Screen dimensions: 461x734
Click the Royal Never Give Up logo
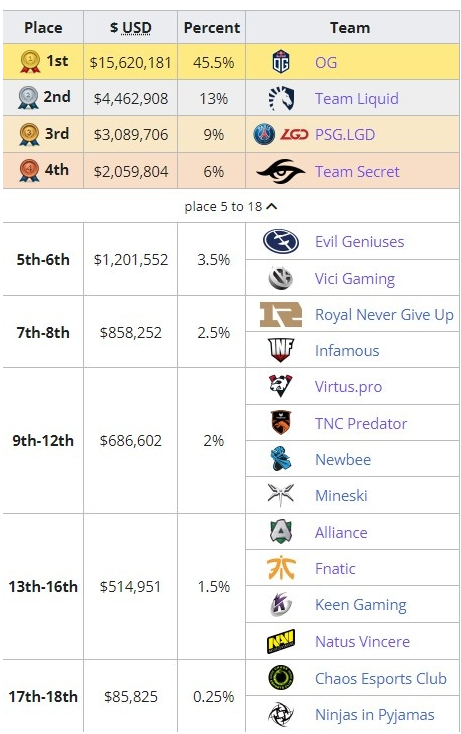coord(281,314)
